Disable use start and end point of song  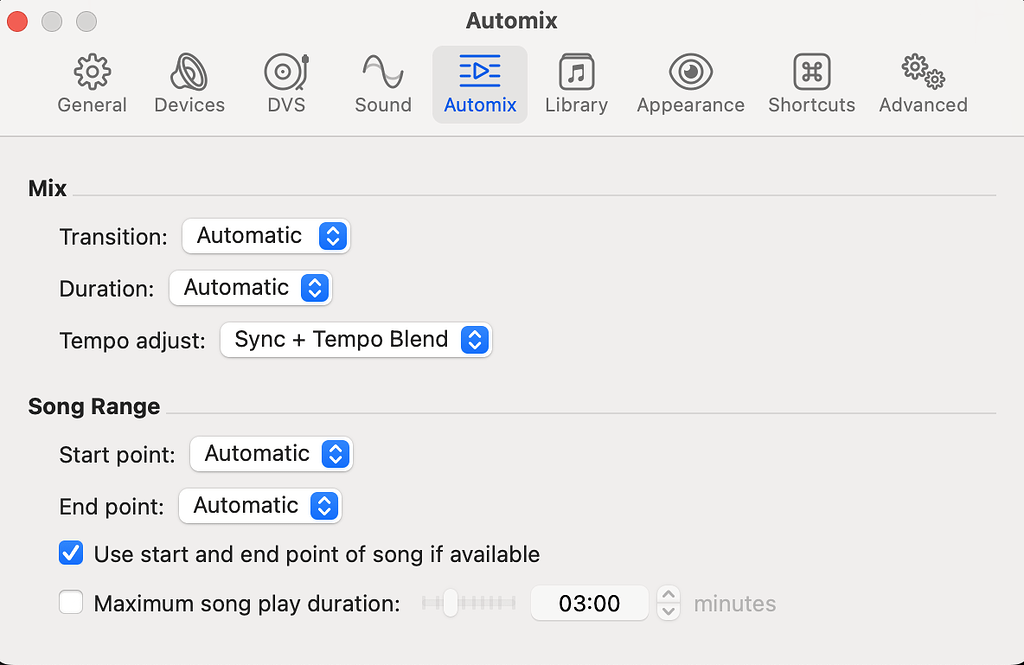click(71, 553)
